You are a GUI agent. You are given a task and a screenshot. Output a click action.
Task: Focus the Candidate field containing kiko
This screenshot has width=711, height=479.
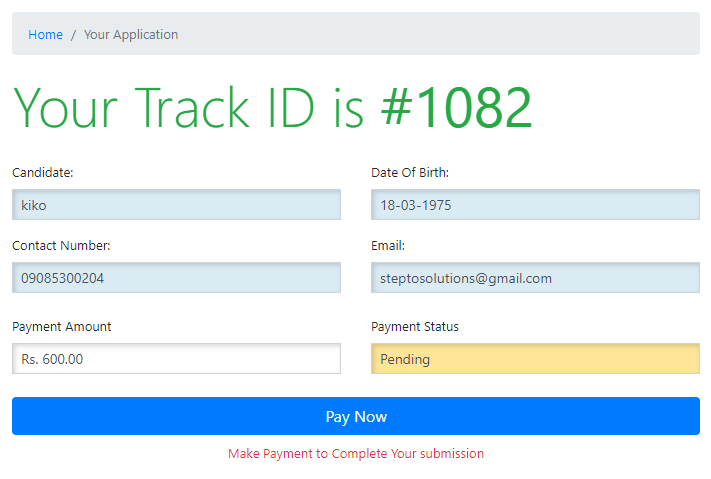click(176, 205)
